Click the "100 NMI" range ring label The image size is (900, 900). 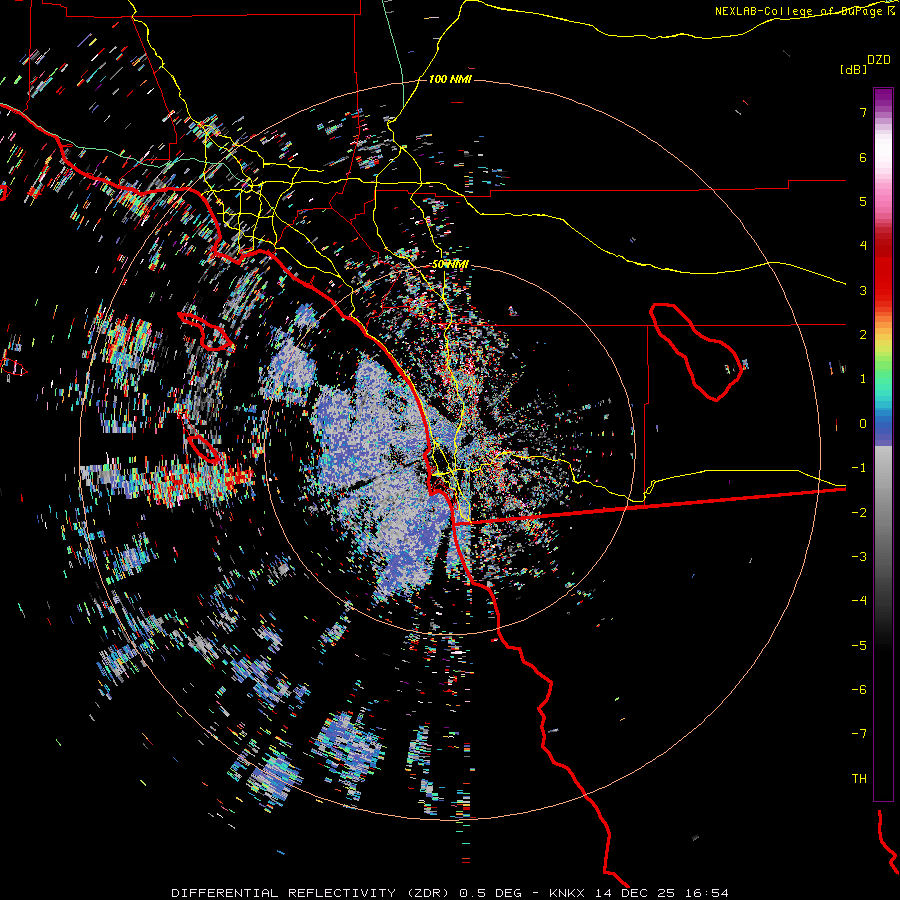pos(450,79)
